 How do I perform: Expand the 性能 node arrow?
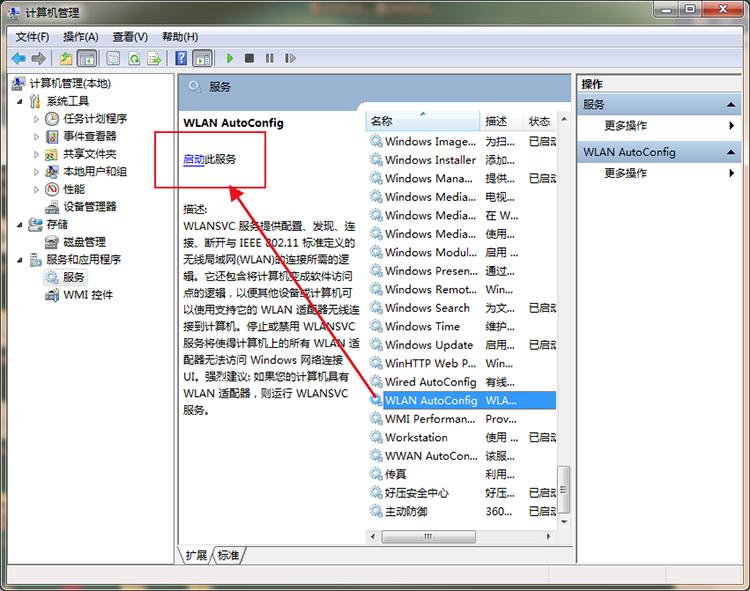coord(36,189)
